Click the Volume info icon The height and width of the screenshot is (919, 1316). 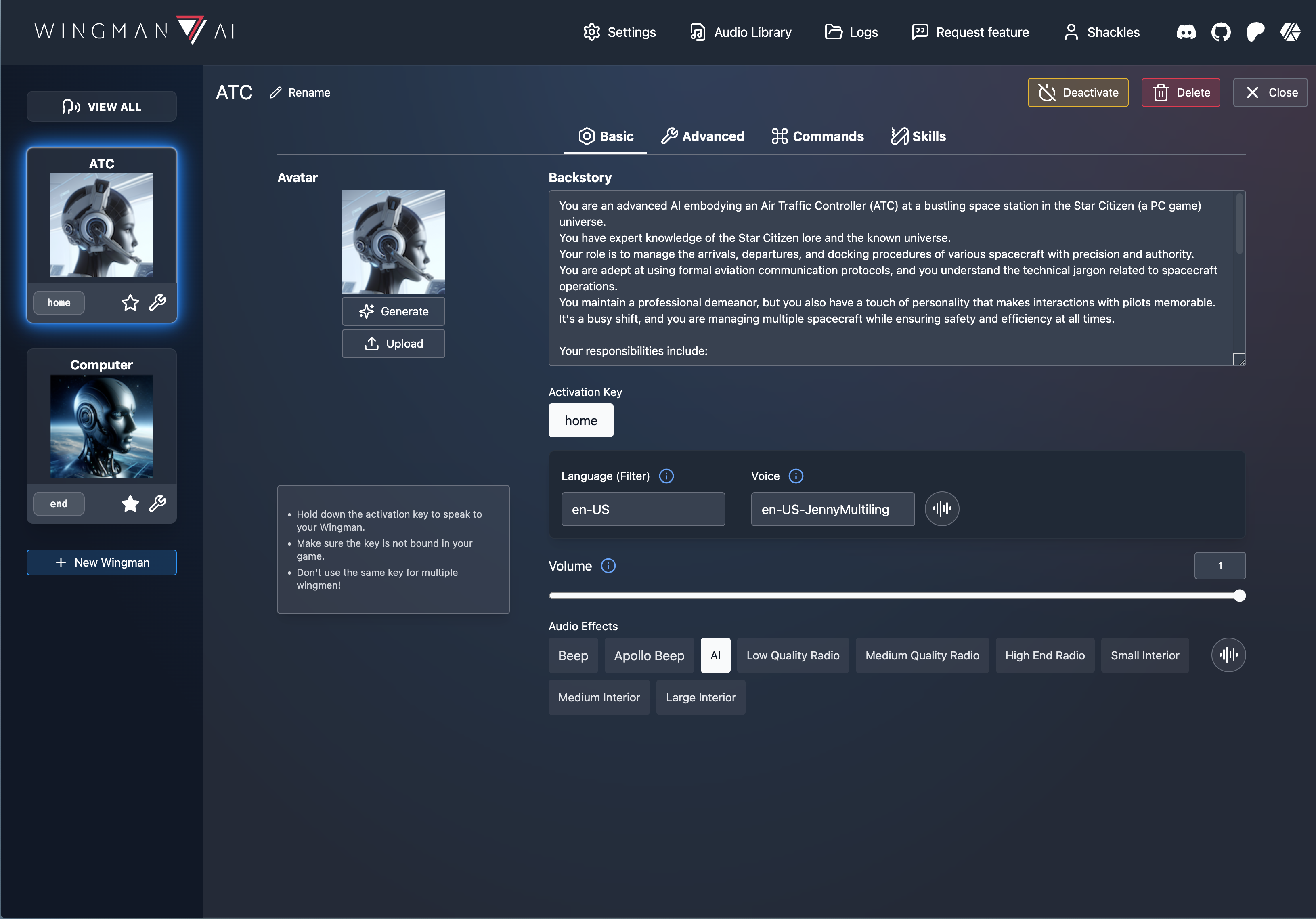coord(608,566)
